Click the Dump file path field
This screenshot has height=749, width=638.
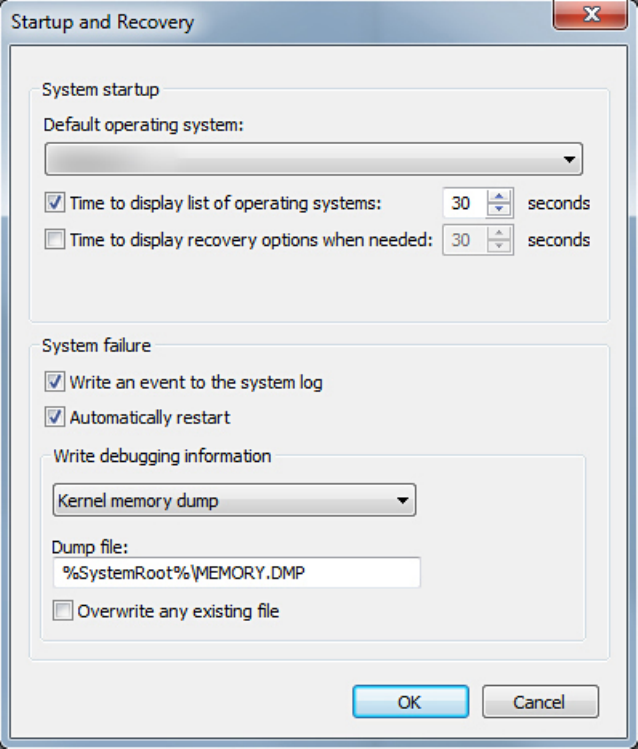click(x=235, y=573)
